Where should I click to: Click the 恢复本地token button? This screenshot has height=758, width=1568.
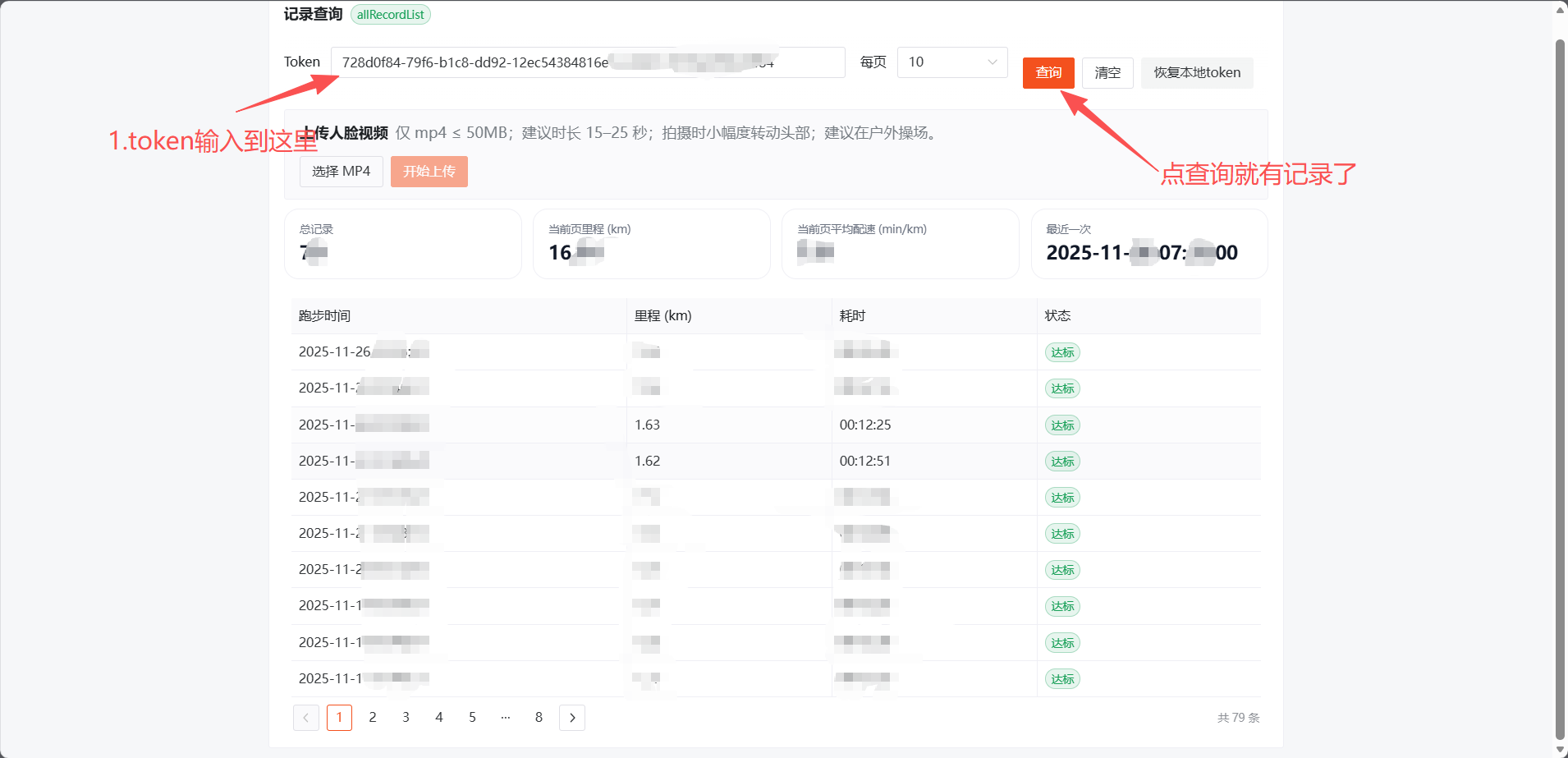pos(1196,73)
